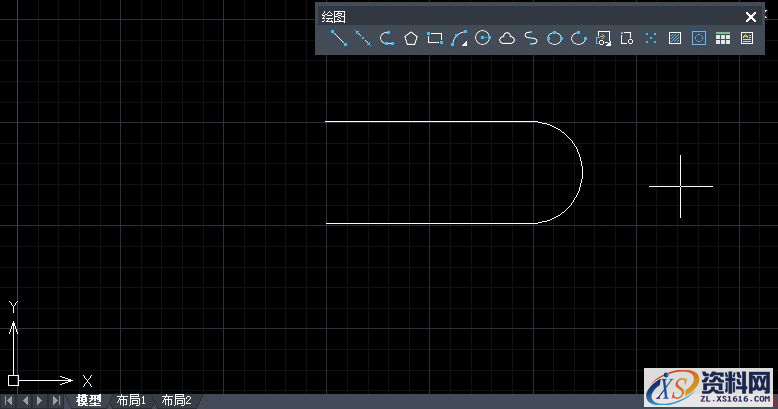Select the Construction Line tool

pos(363,39)
